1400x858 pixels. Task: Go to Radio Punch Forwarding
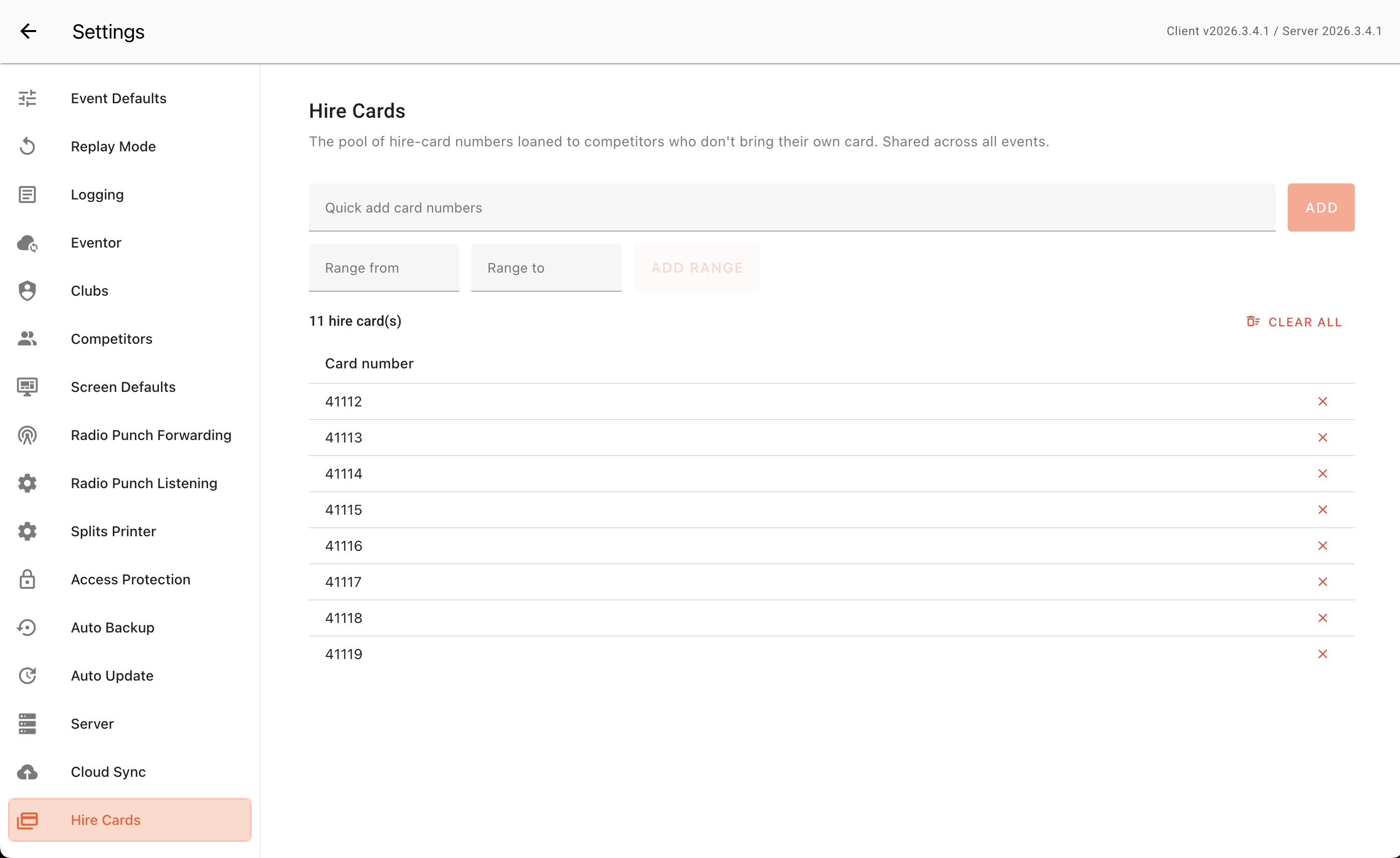coord(129,436)
